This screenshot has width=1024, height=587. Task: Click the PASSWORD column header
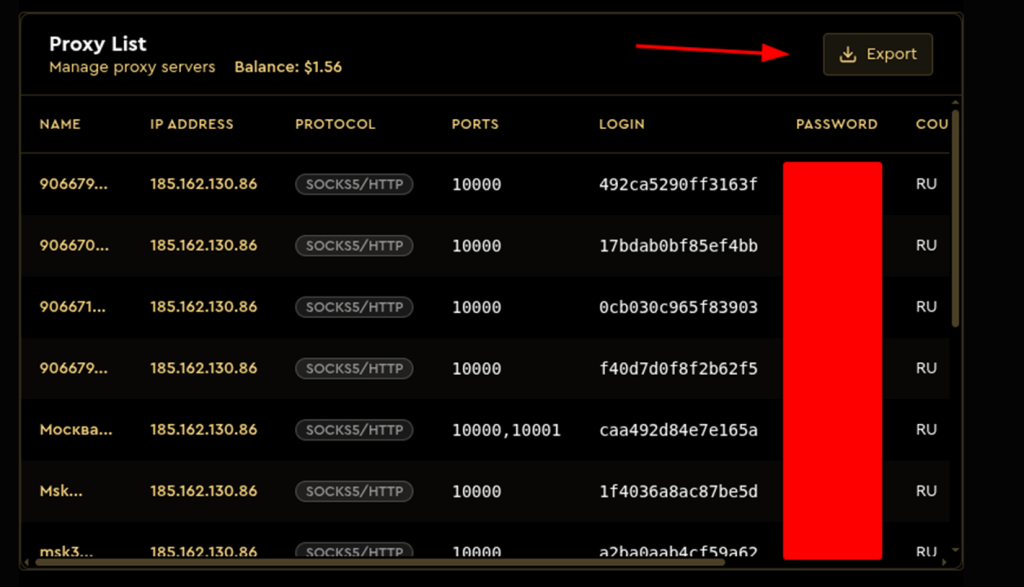(836, 125)
